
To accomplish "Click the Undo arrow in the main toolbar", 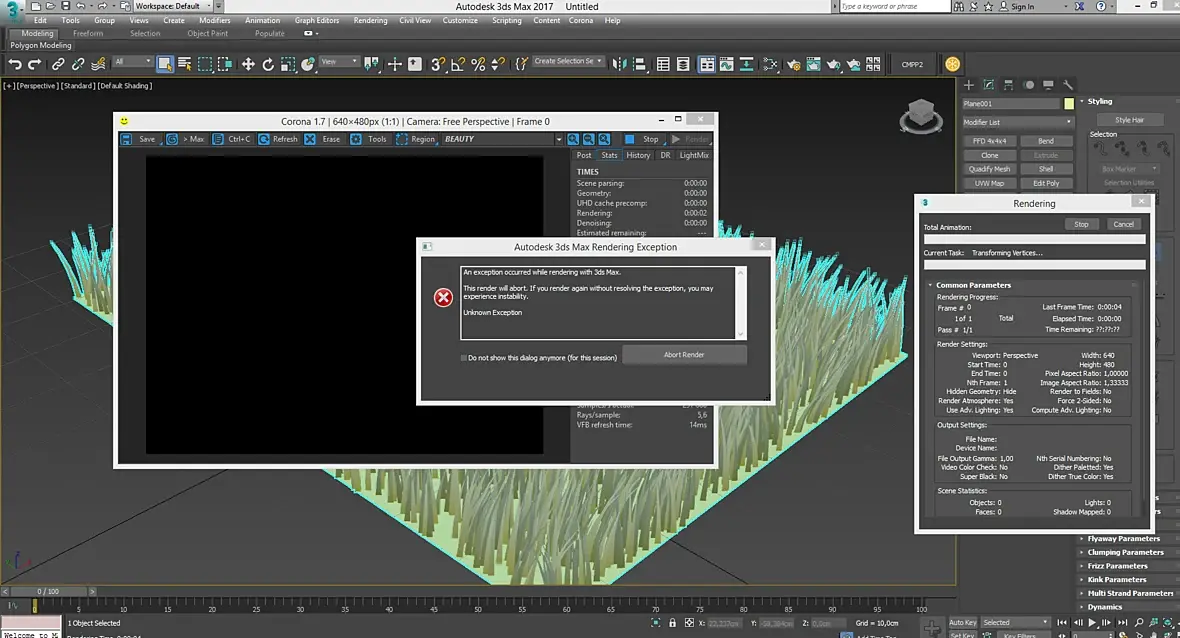I will (14, 64).
